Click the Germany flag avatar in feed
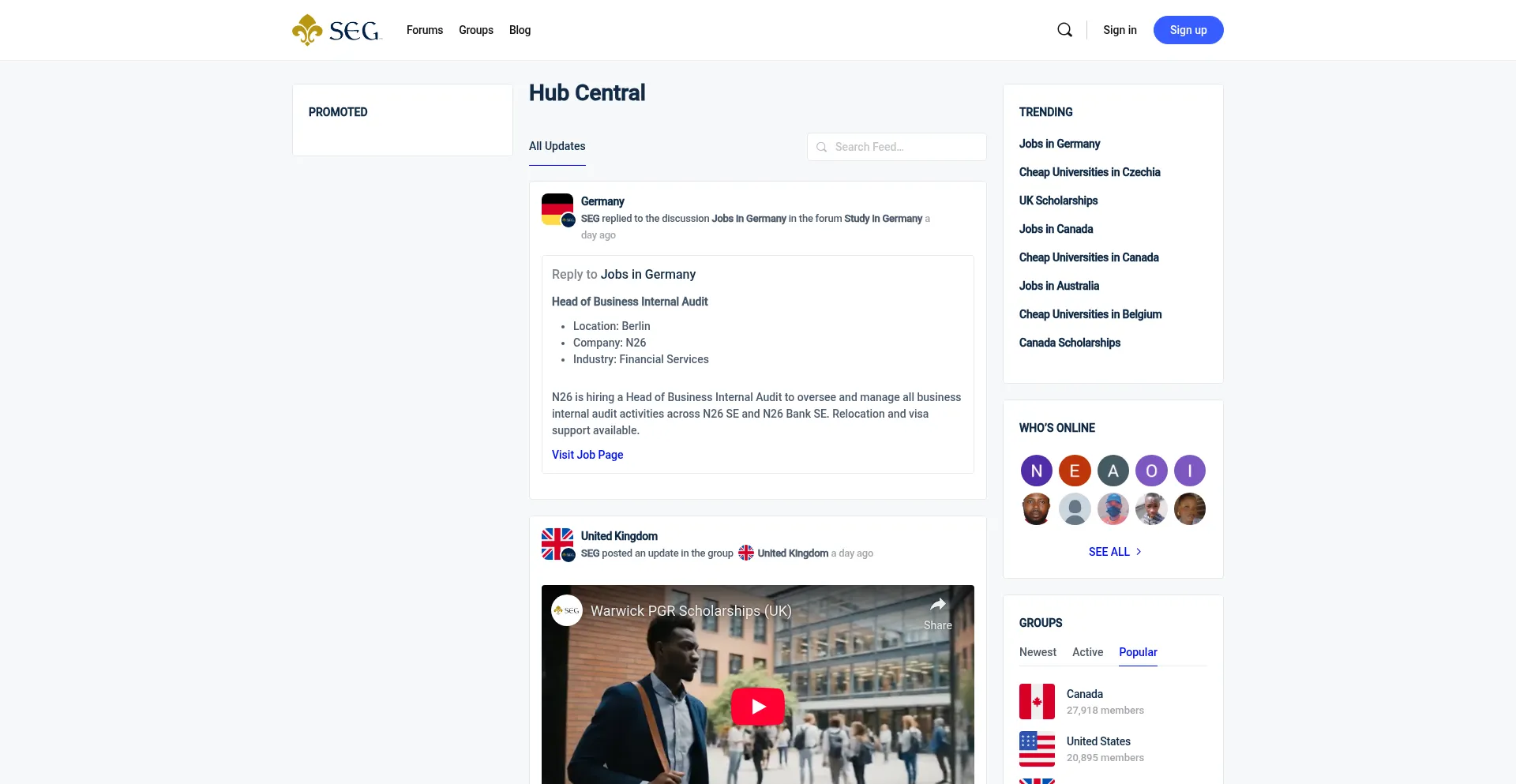The height and width of the screenshot is (784, 1516). tap(557, 209)
